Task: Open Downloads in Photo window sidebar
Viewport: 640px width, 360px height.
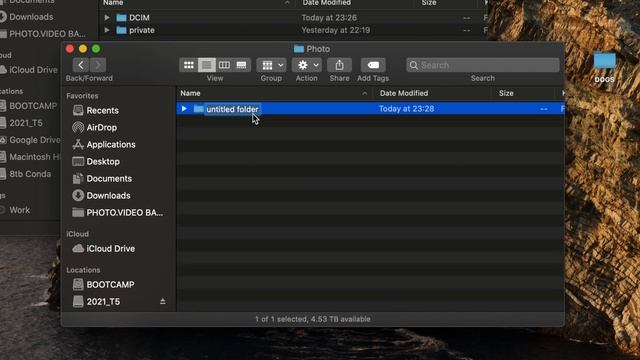Action: pyautogui.click(x=108, y=196)
